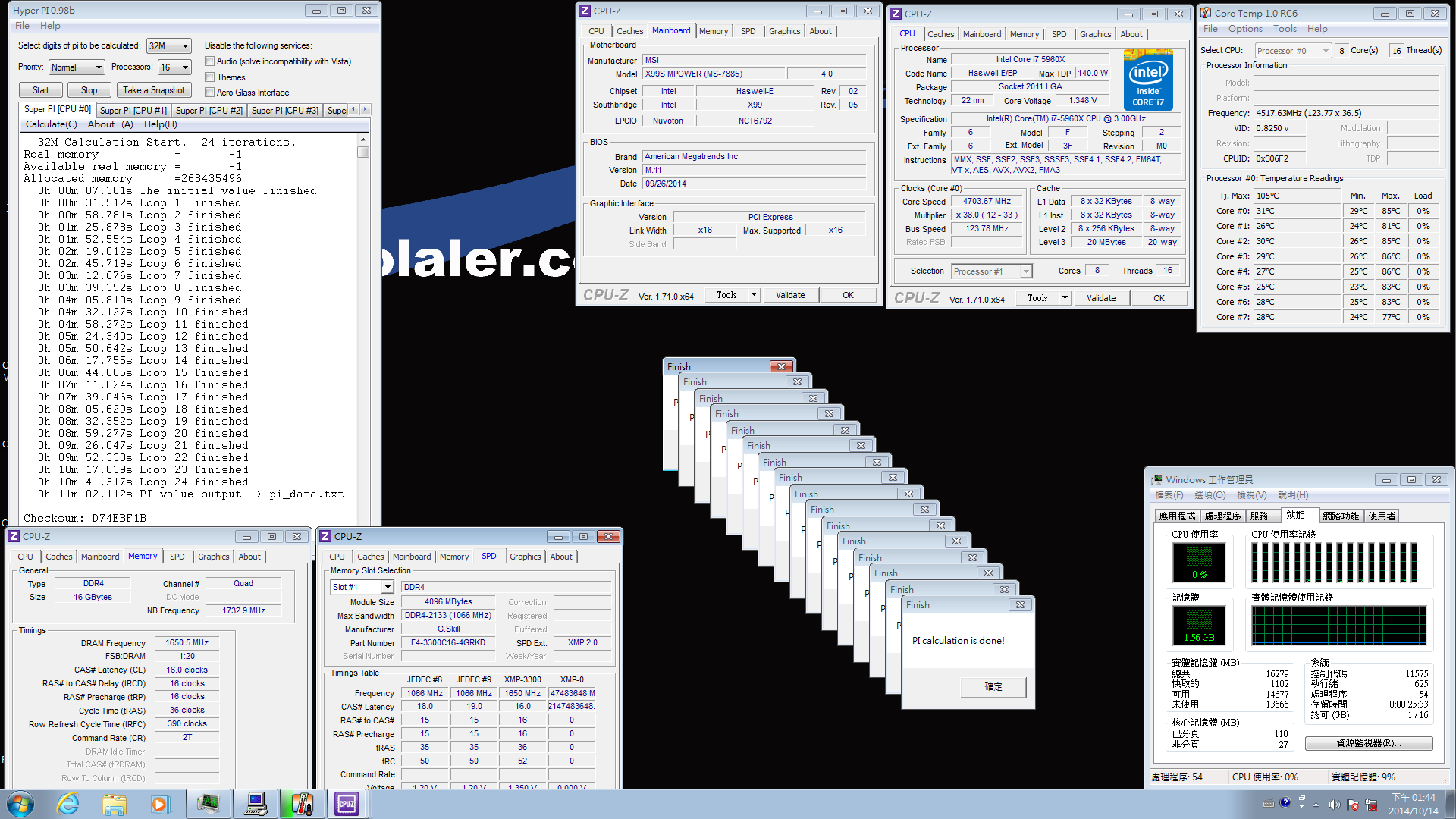Click DRAM Frequency value 1650.5 MHz
1456x819 pixels.
187,643
